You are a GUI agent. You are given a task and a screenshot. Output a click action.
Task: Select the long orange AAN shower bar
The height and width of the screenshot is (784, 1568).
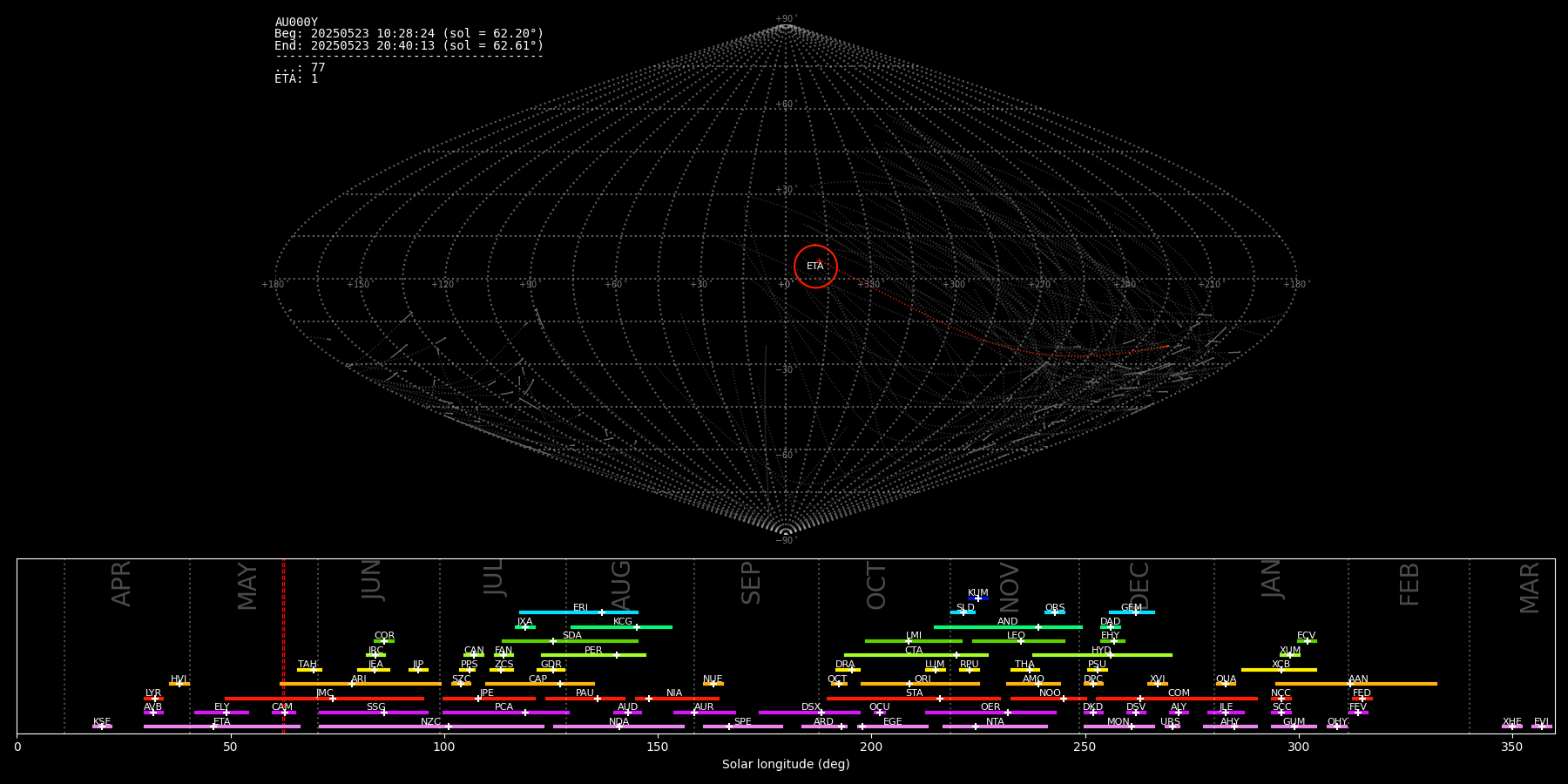pos(1356,684)
